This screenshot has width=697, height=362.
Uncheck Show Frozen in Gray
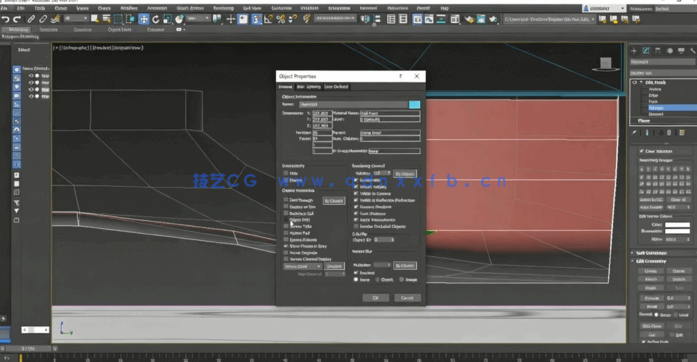(286, 245)
